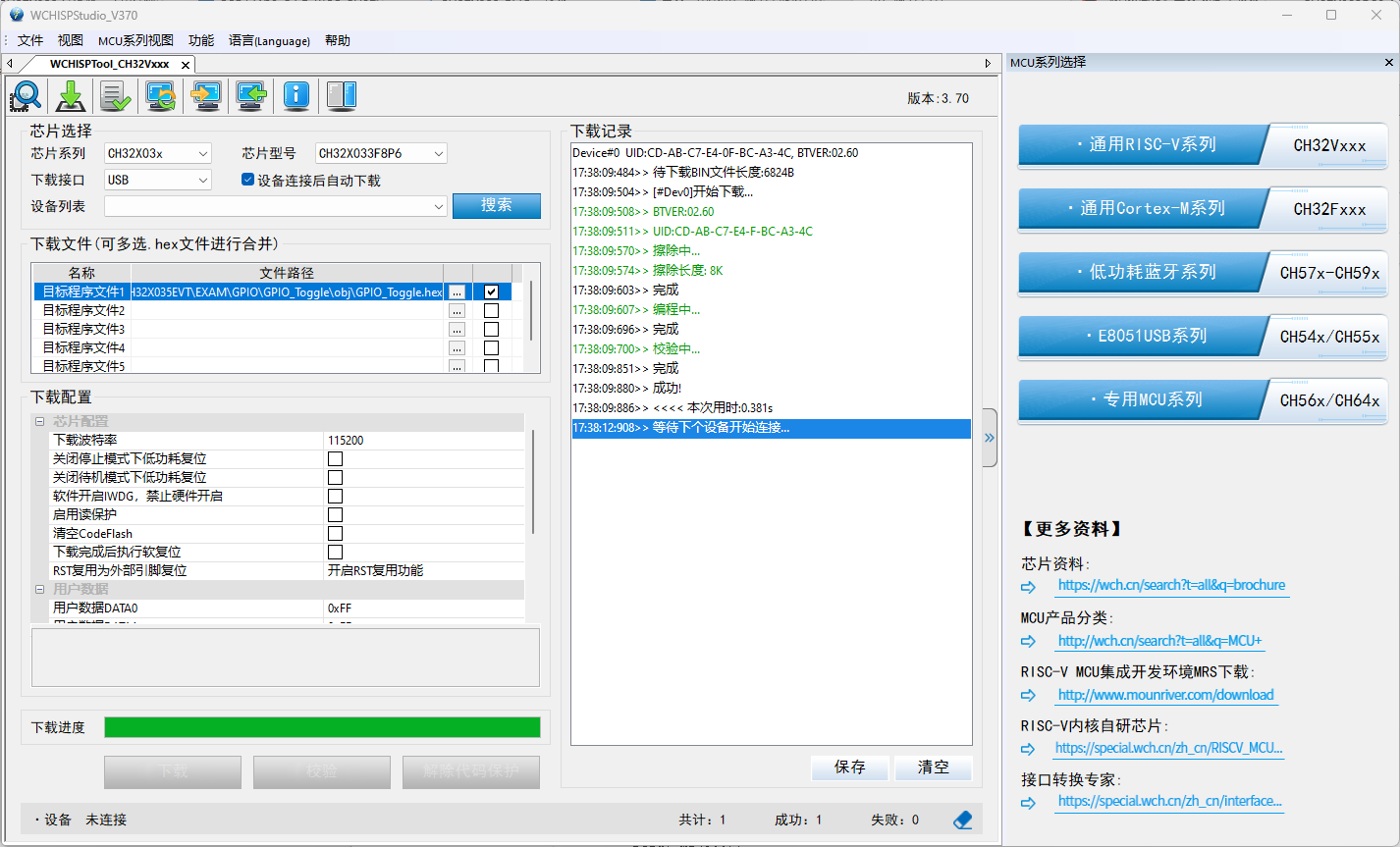
Task: Collapse the 芯片配置 section
Action: coord(40,421)
